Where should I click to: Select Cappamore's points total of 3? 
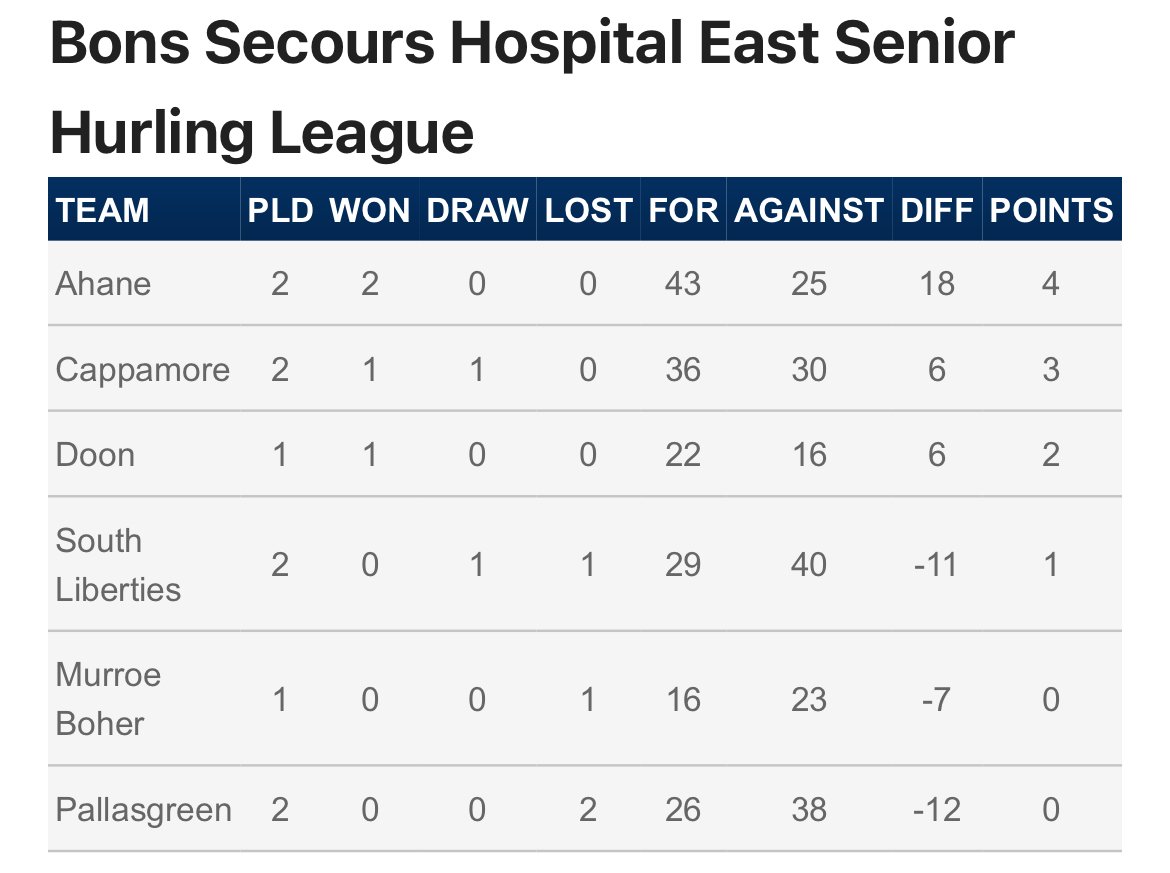(x=1051, y=370)
